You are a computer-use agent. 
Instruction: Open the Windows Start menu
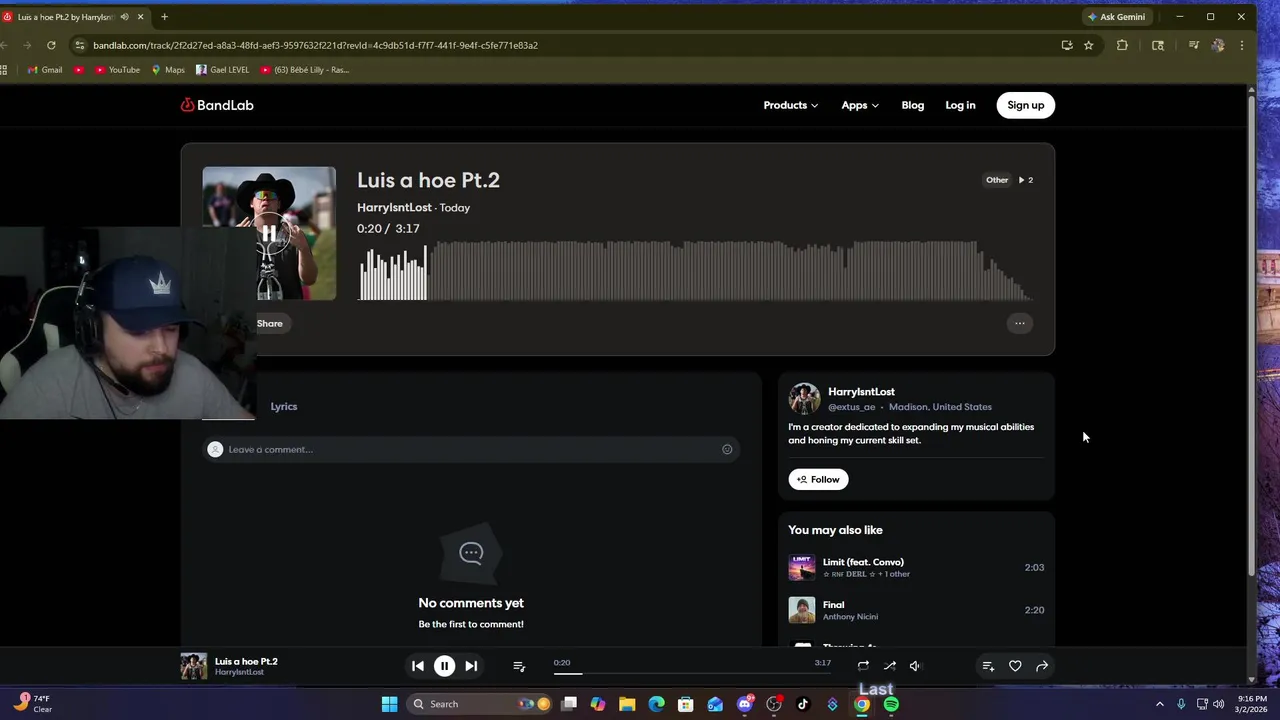click(389, 704)
